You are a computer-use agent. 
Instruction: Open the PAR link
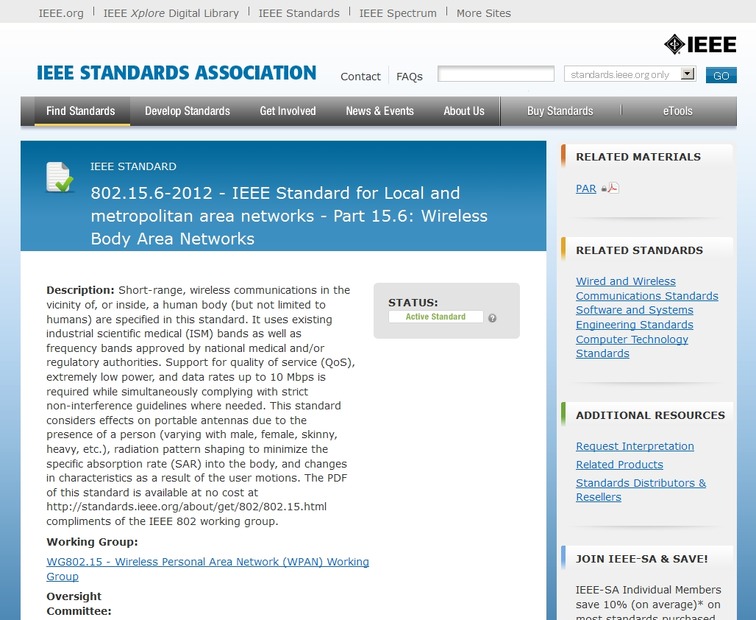tap(586, 189)
